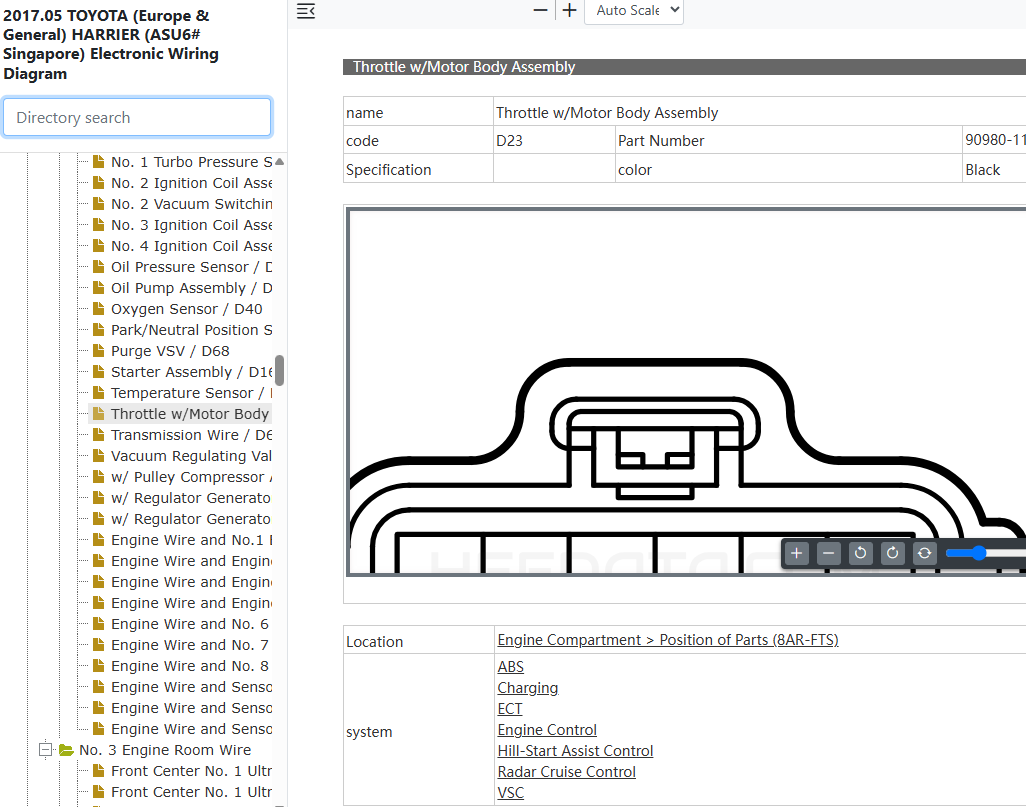Open the ABS system link

tap(510, 666)
